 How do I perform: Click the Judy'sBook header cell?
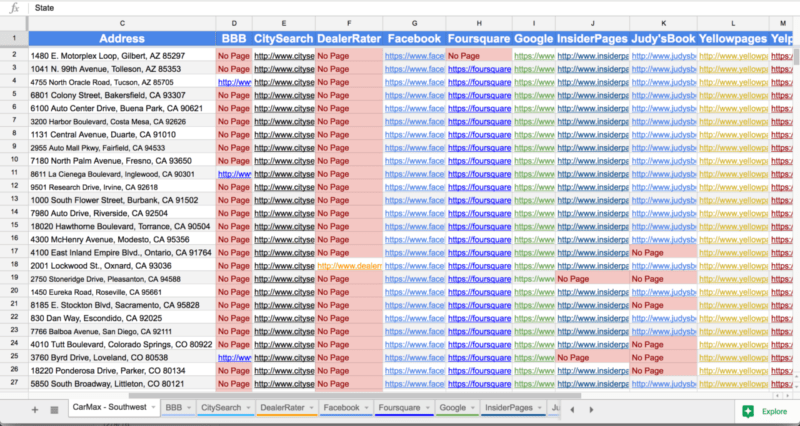pos(663,39)
